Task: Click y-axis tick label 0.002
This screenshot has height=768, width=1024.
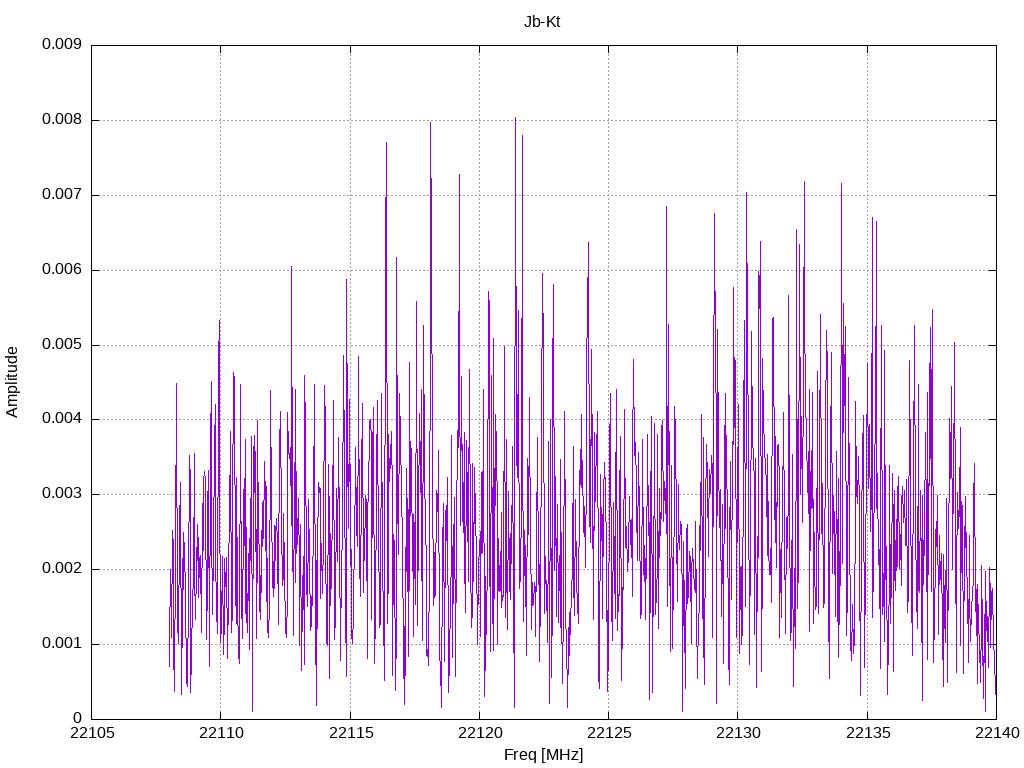Action: (x=62, y=569)
